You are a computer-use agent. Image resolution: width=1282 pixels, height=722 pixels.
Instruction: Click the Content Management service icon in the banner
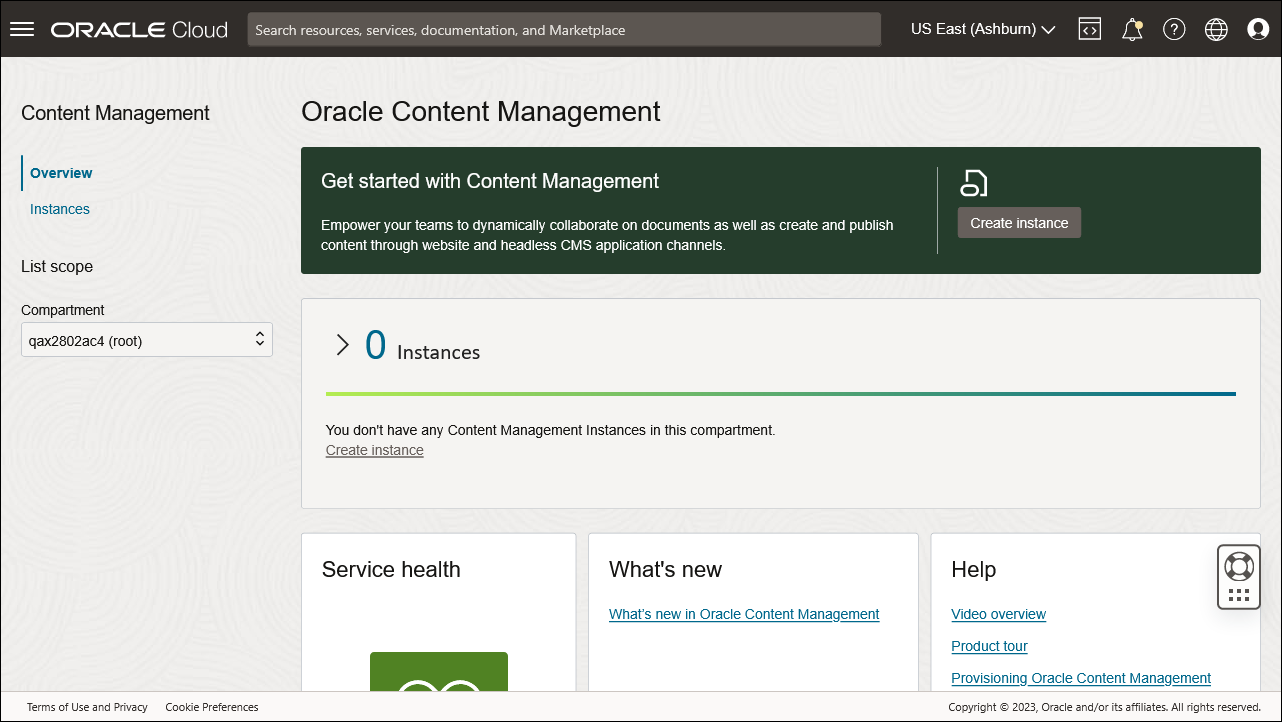[973, 184]
